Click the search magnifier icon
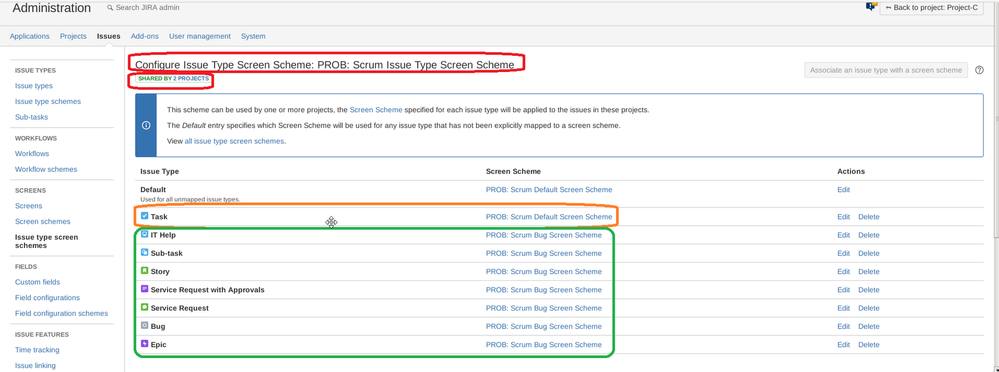The height and width of the screenshot is (372, 999). 110,8
